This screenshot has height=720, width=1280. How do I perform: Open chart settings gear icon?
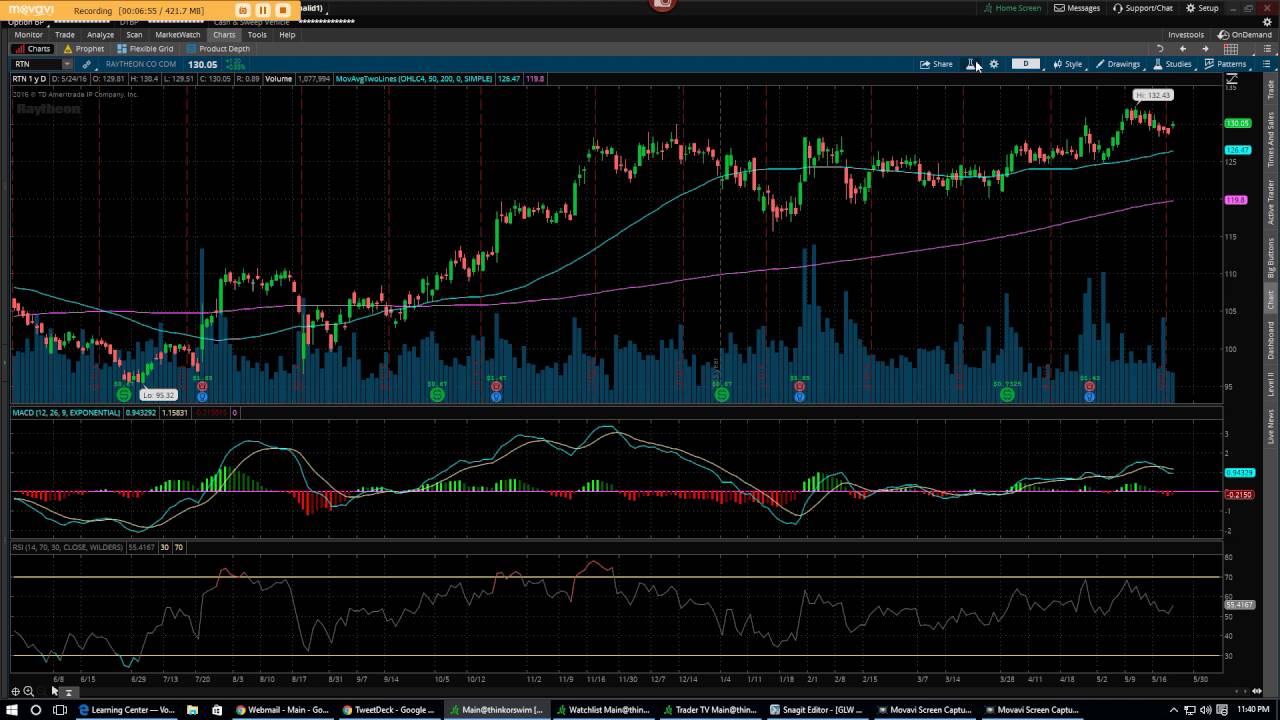993,64
